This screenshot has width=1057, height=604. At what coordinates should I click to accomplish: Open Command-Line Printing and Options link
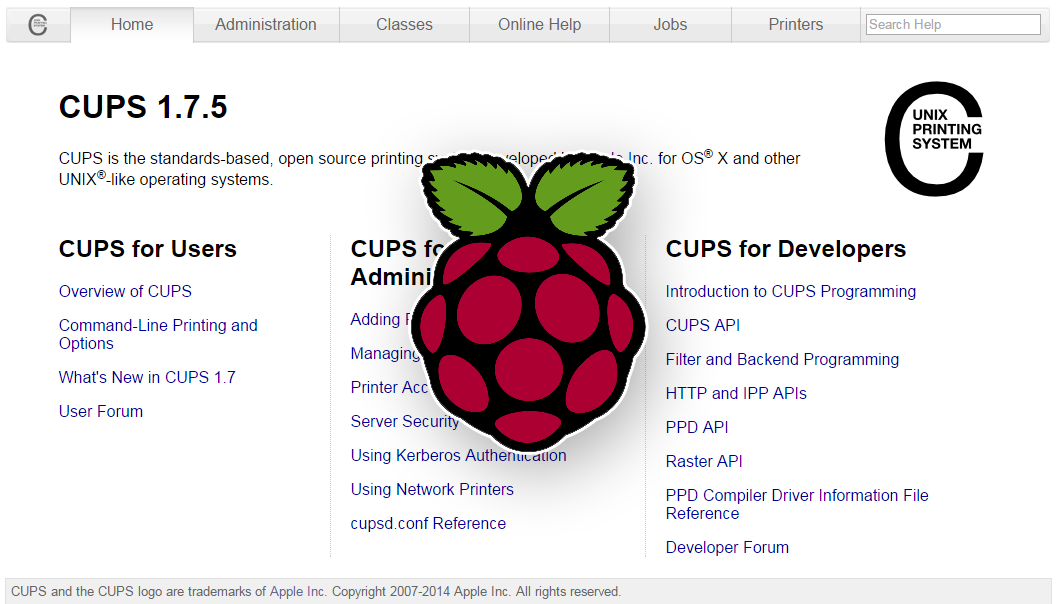[158, 334]
